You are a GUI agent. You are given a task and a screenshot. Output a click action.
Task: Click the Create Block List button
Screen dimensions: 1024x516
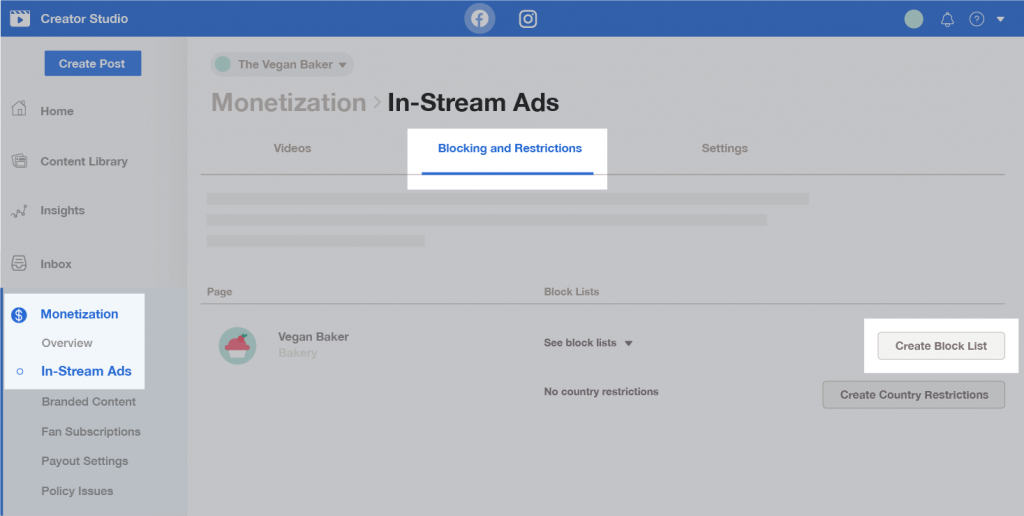940,346
